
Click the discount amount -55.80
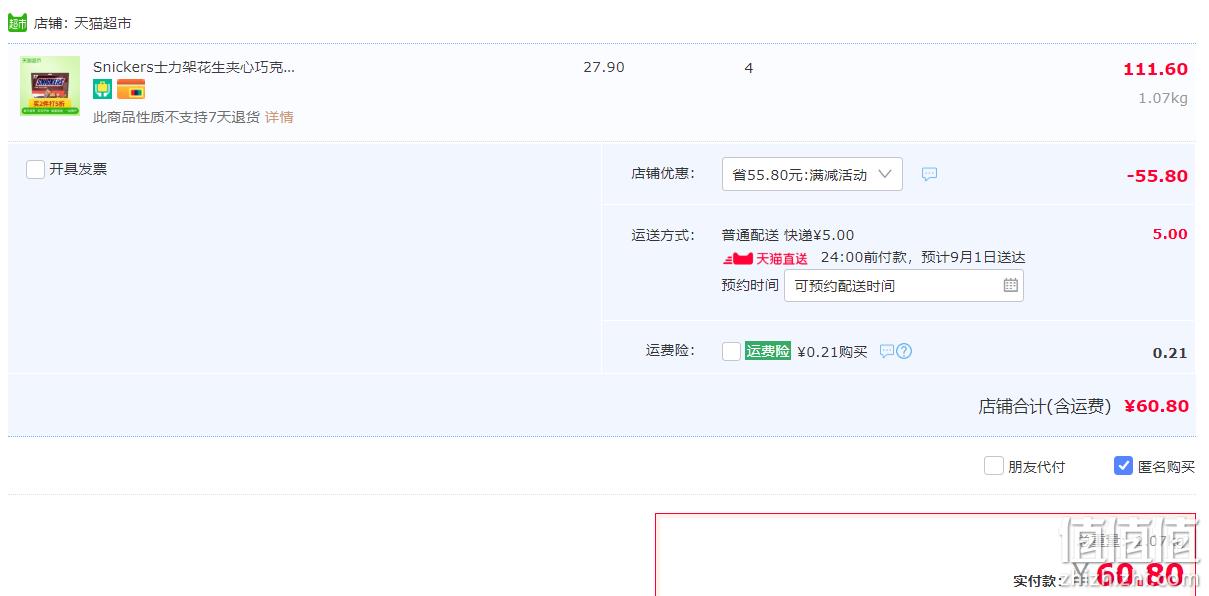tap(1157, 176)
